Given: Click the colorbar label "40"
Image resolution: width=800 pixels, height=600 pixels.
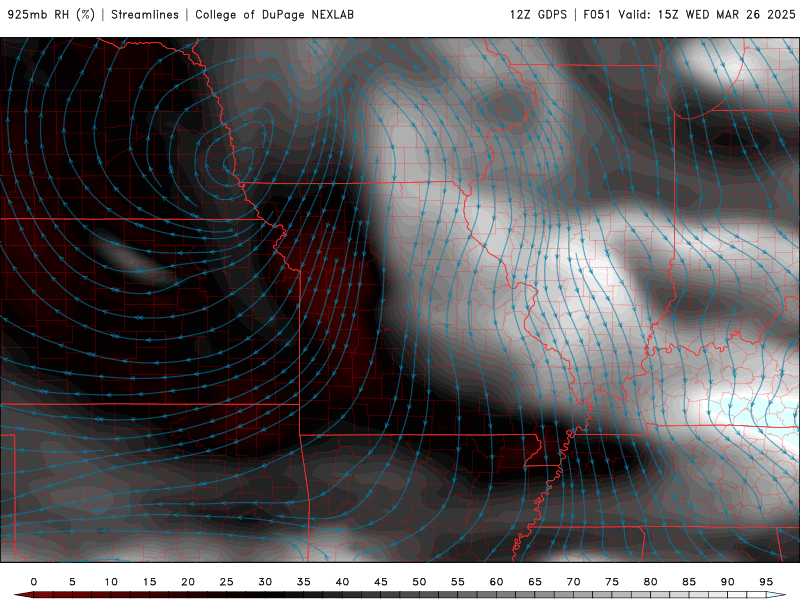Looking at the screenshot, I should 342,582.
